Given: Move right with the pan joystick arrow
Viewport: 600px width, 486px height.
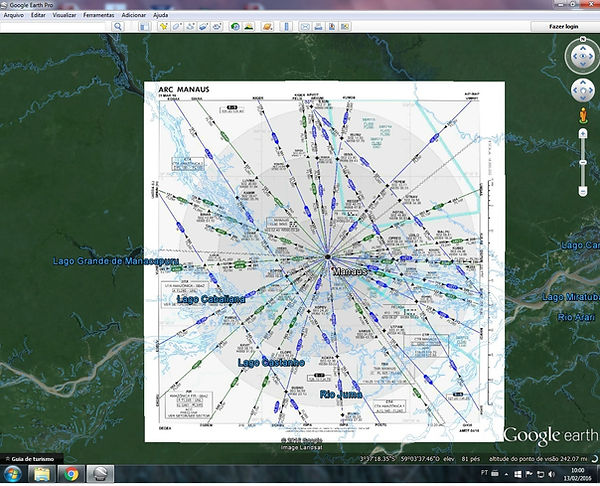Looking at the screenshot, I should (591, 90).
